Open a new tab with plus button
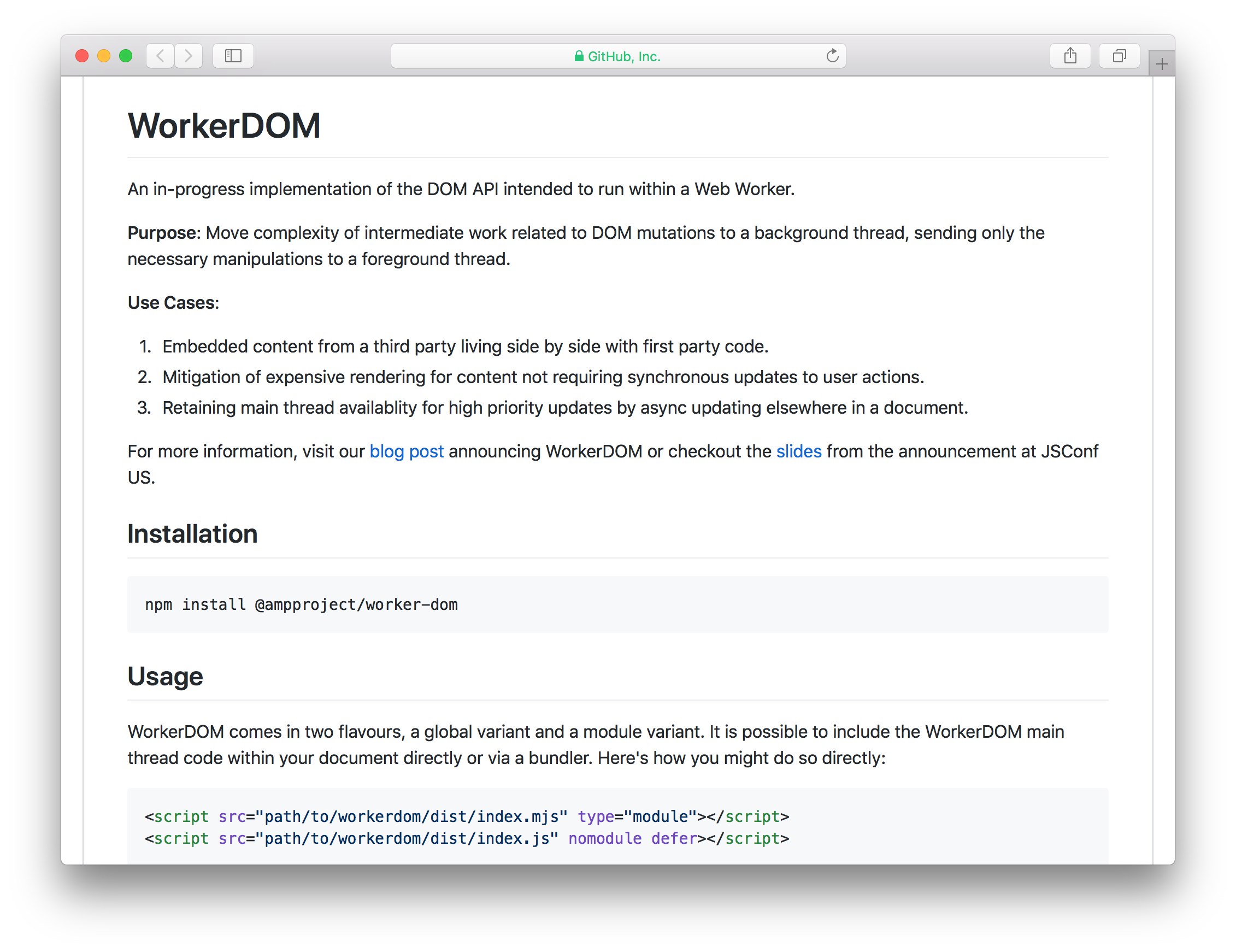 [1161, 63]
